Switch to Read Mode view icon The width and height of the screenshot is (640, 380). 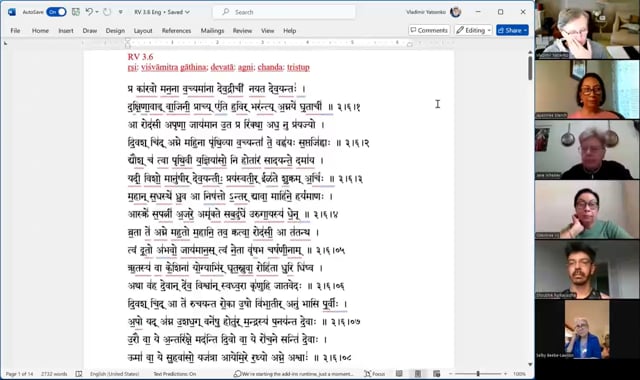399,374
